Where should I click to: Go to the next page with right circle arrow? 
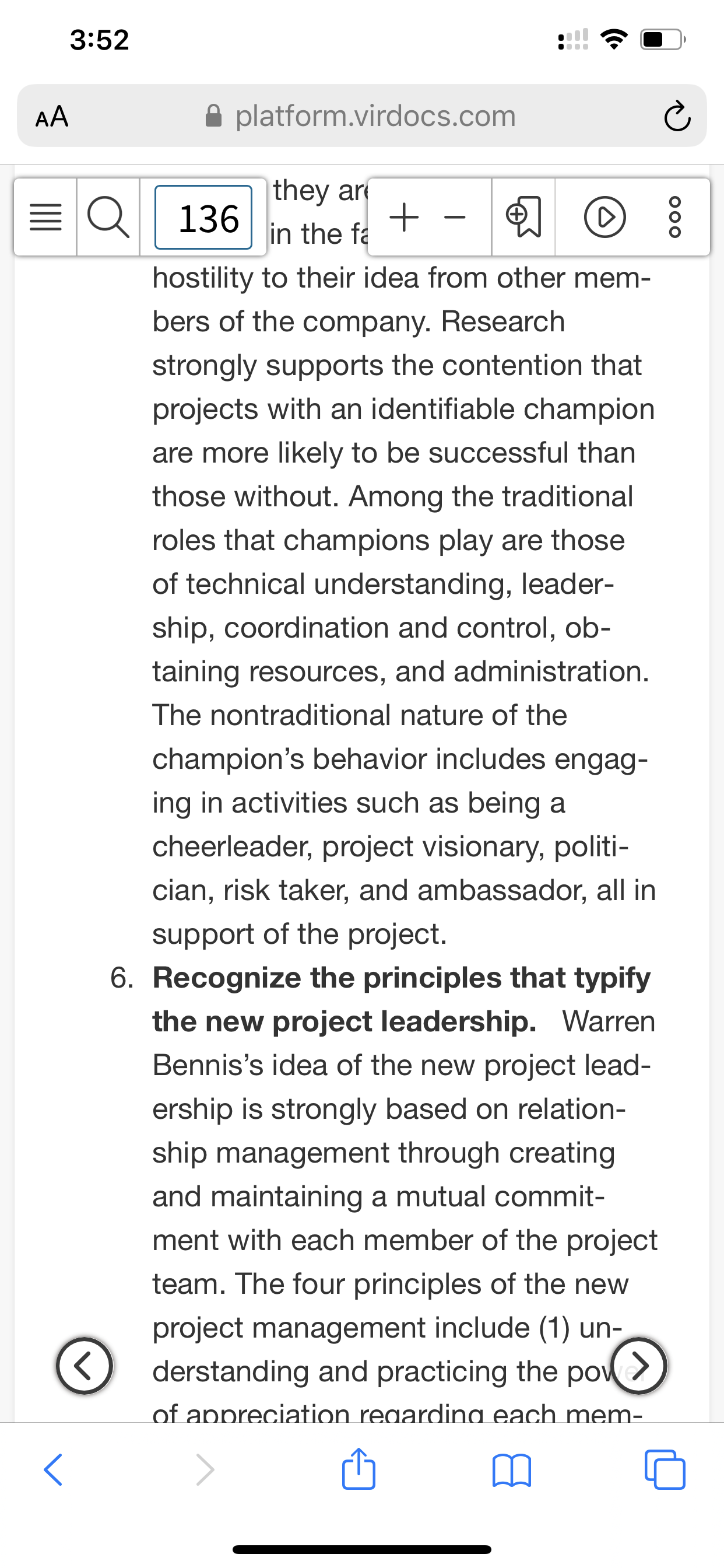pos(639,1366)
